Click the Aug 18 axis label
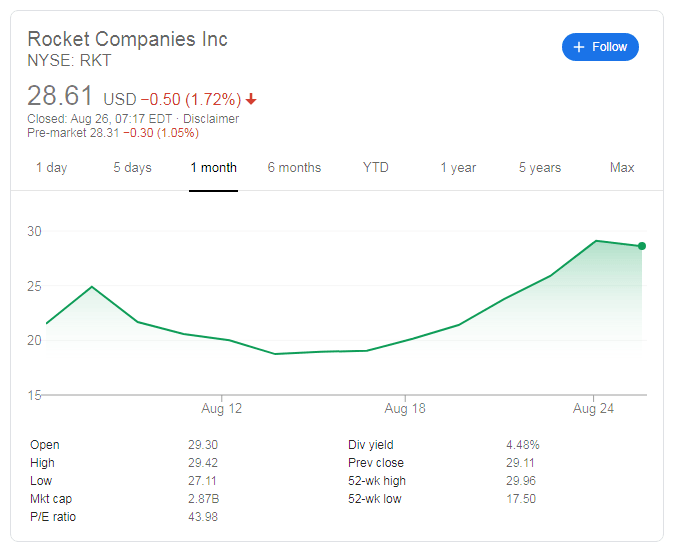 coord(405,408)
